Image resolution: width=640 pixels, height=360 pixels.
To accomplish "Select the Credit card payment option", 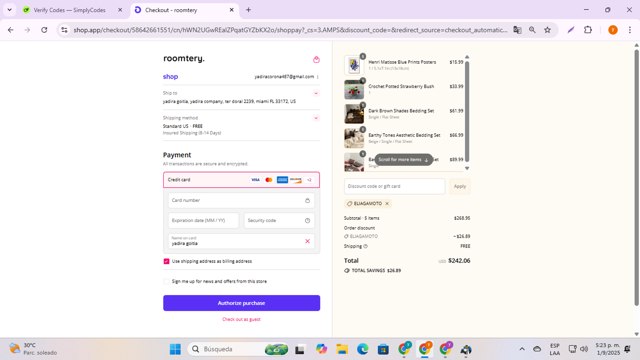I will pos(241,180).
